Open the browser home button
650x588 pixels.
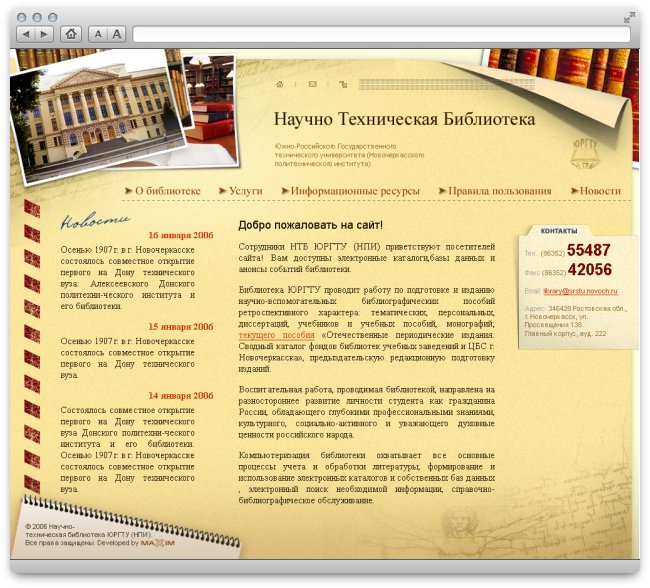71,34
